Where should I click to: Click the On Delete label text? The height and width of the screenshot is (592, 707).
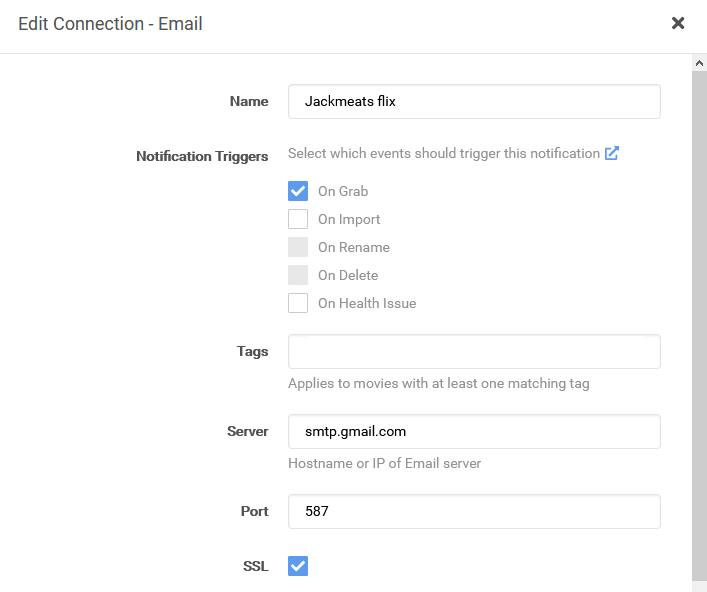point(348,275)
